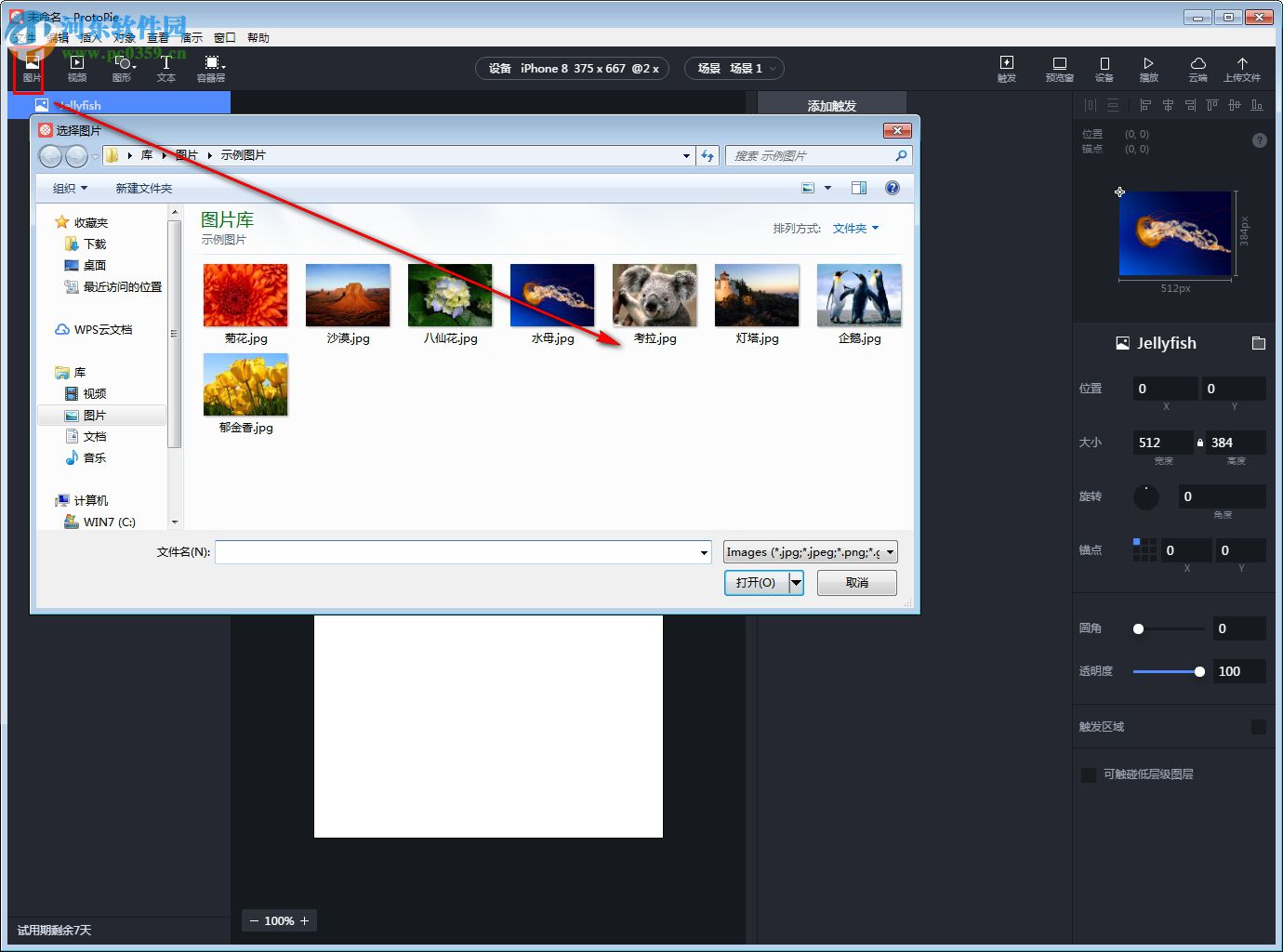Screen dimensions: 1283x952
Task: Open the view mode dropdown arrow
Action: click(x=827, y=188)
